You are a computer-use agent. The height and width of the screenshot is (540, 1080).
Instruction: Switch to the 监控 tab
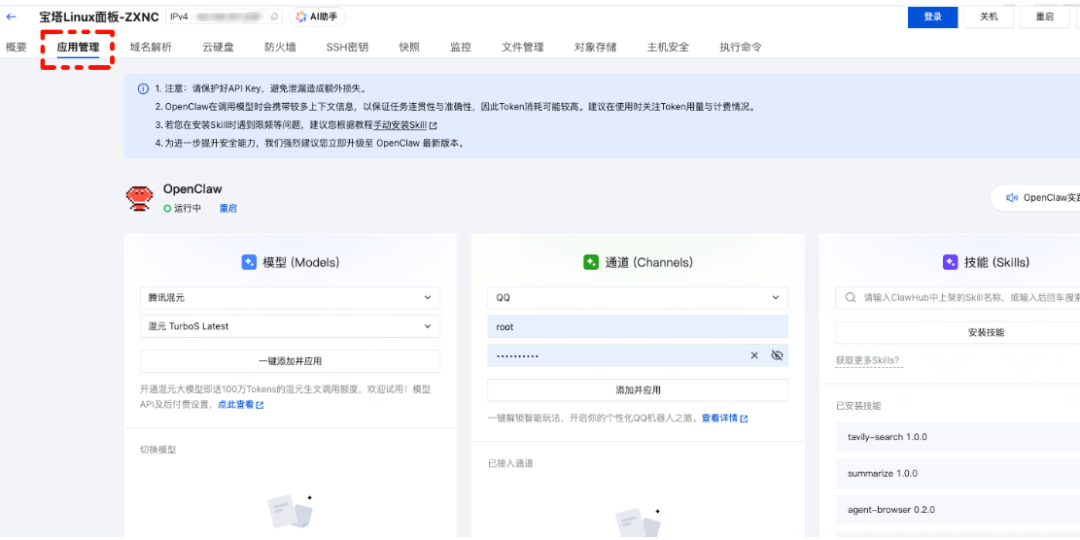tap(461, 48)
